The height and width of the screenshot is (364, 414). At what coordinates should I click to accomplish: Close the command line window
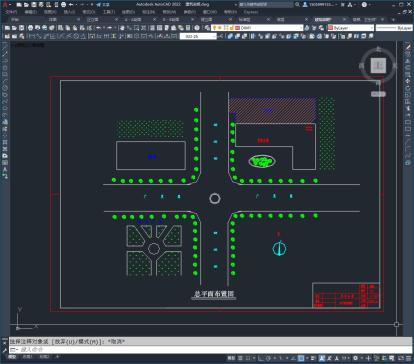[5, 342]
